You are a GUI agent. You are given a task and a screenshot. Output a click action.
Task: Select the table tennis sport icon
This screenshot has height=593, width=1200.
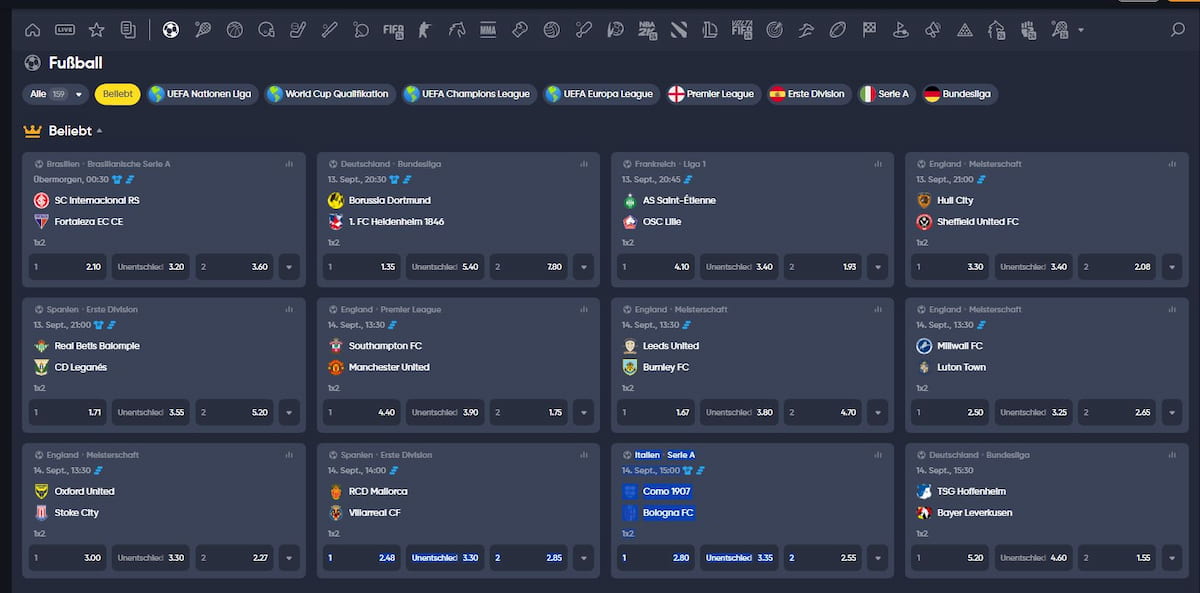(x=361, y=30)
